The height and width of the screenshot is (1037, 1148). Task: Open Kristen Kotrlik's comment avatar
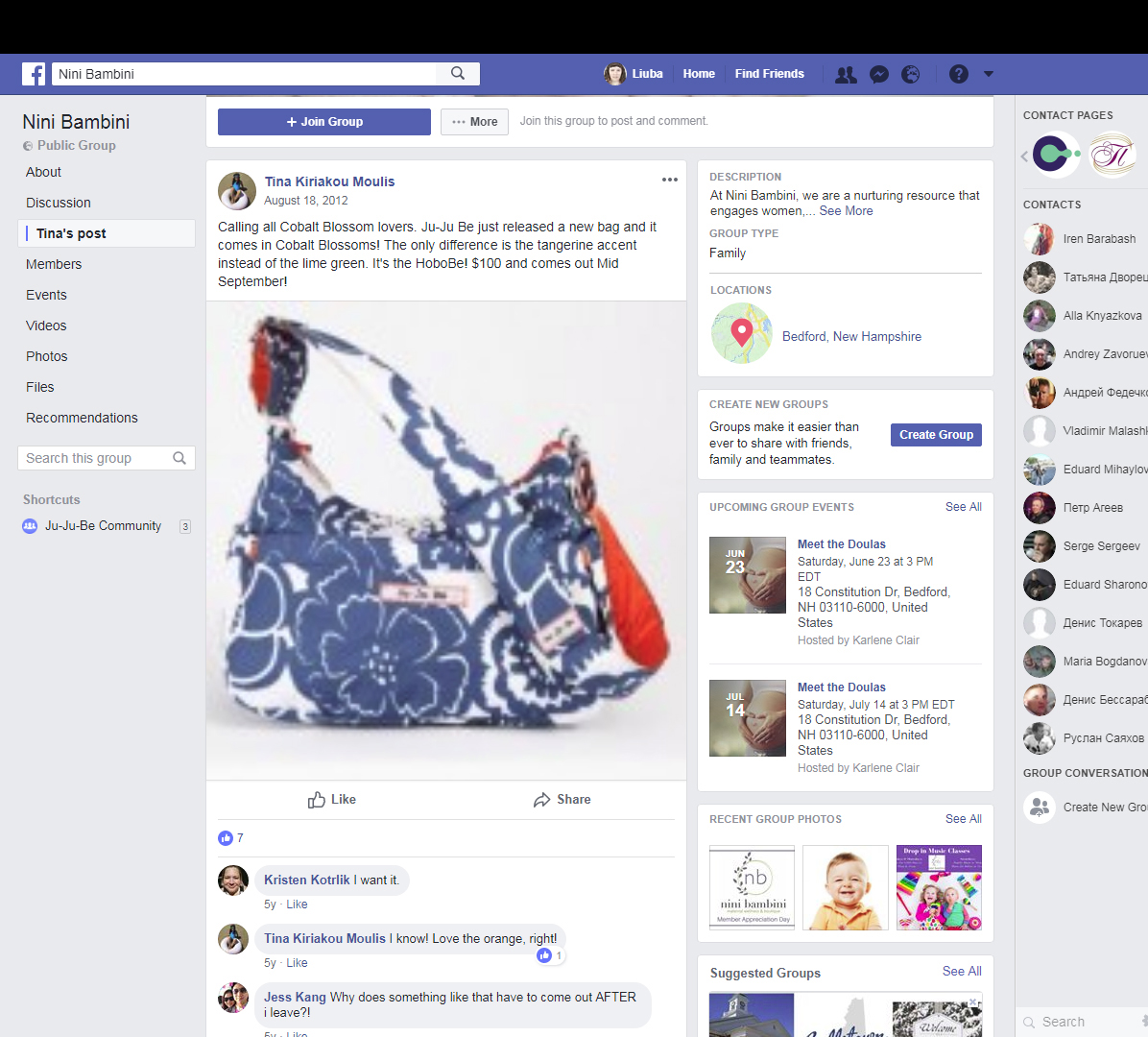point(233,880)
